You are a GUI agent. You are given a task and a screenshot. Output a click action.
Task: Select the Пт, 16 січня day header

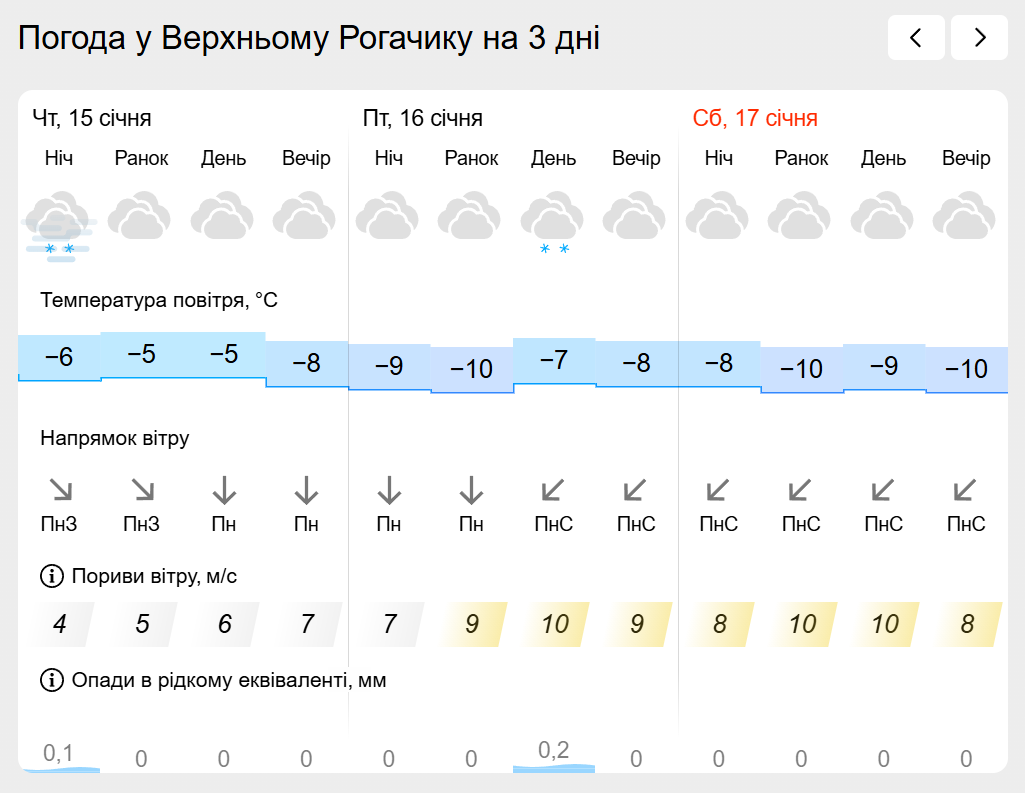(x=422, y=119)
